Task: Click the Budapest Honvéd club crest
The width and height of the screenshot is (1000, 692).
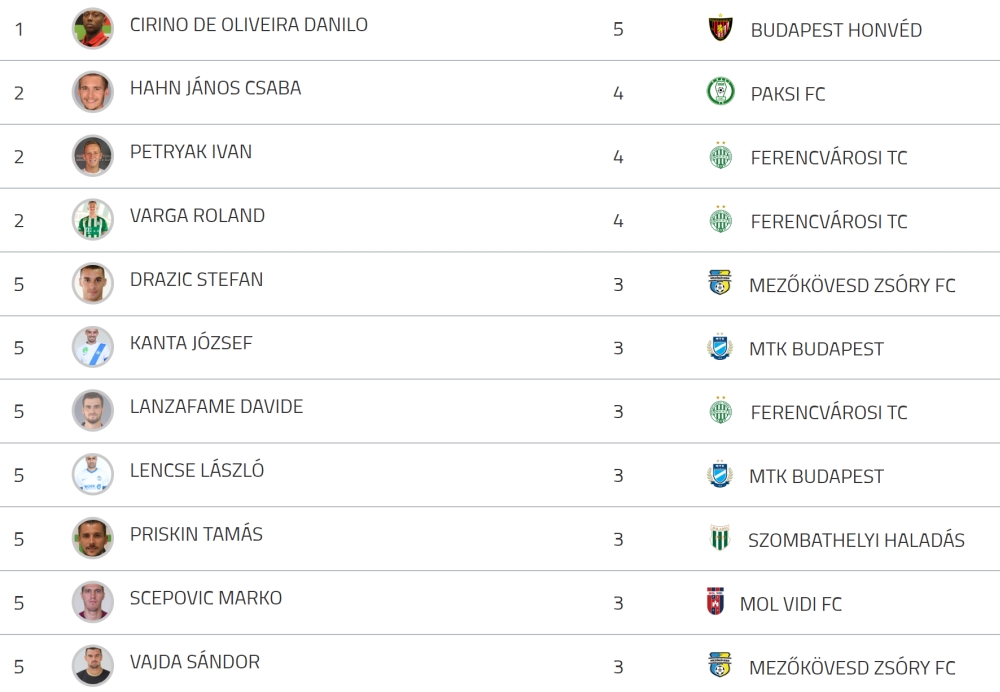Action: click(x=720, y=29)
